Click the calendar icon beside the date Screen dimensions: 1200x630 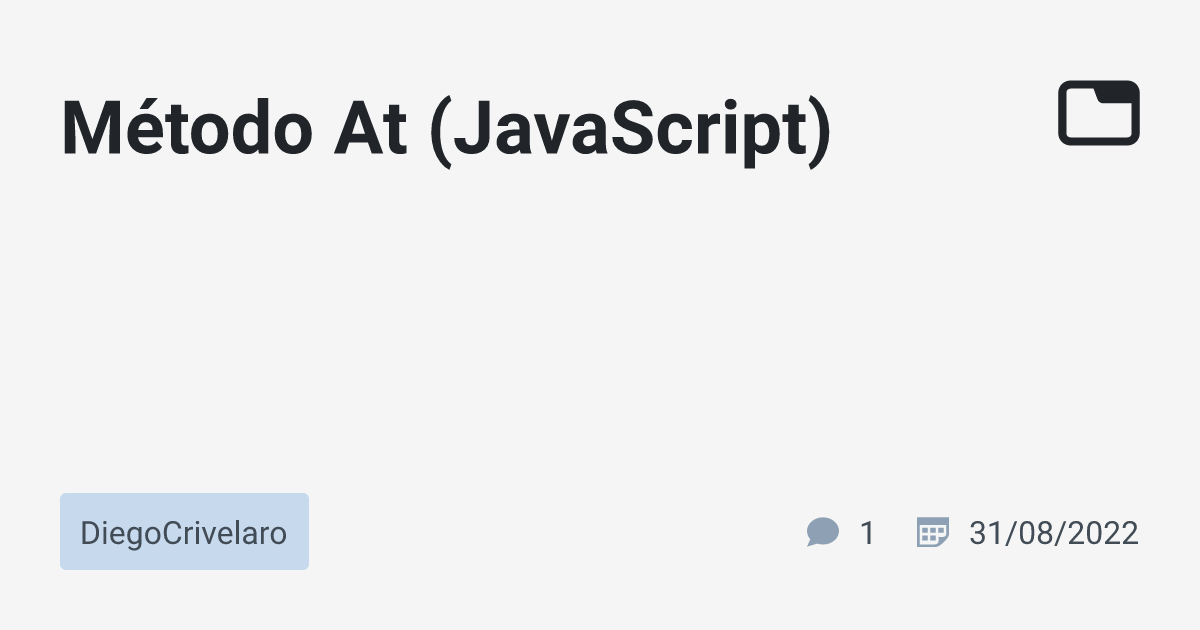pos(932,532)
